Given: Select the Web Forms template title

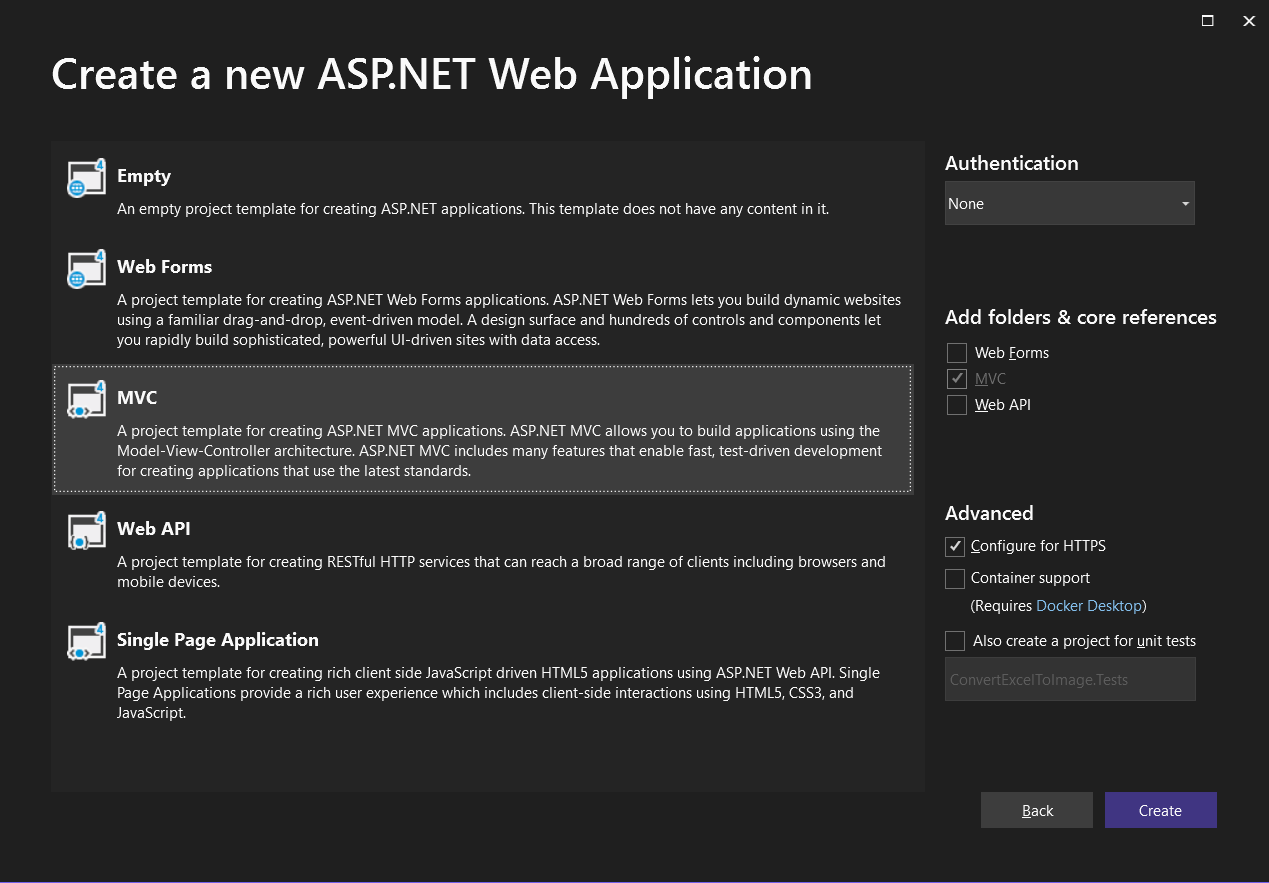Looking at the screenshot, I should (164, 267).
